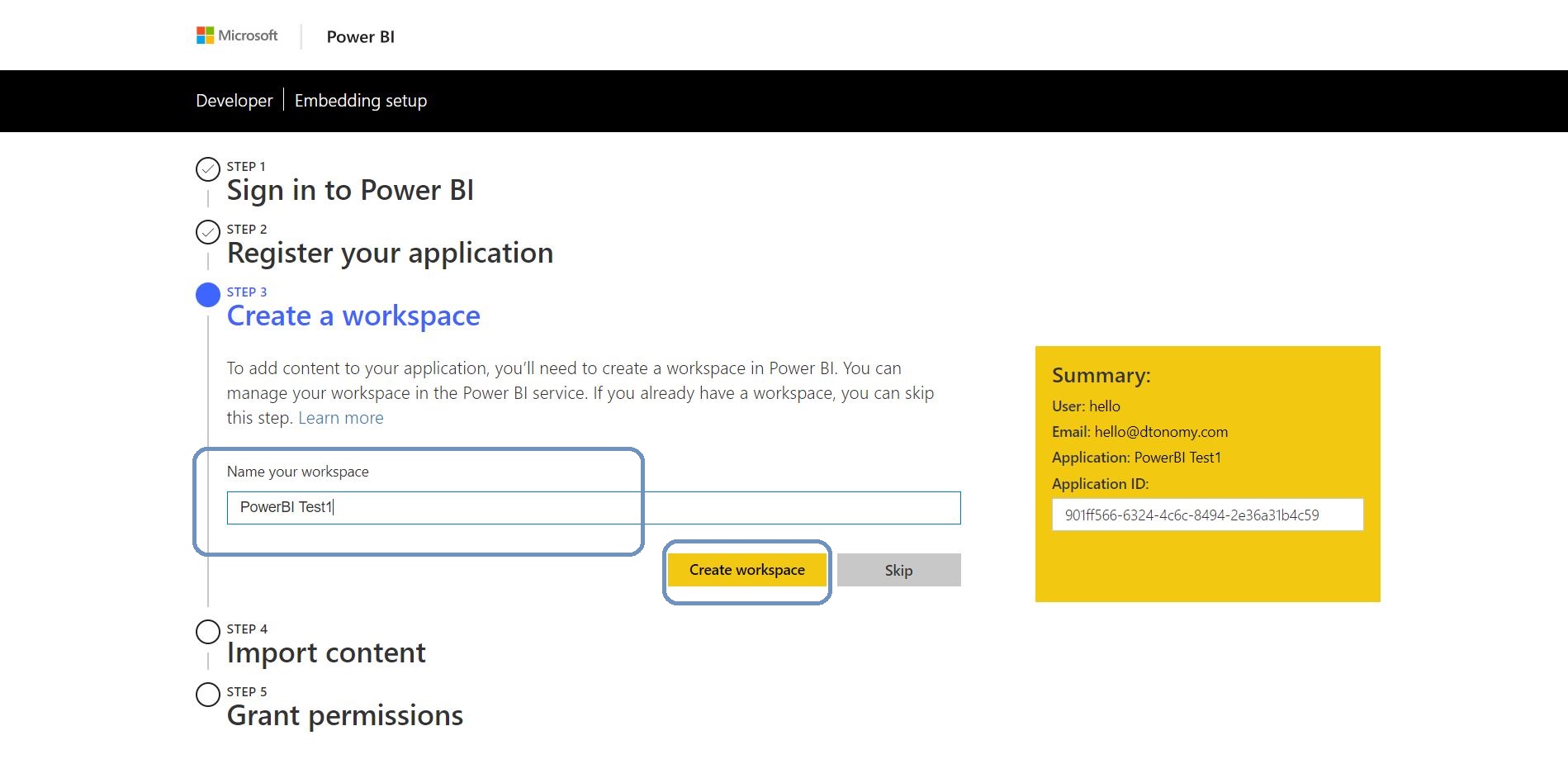Focus the workspace name input field

[x=594, y=508]
